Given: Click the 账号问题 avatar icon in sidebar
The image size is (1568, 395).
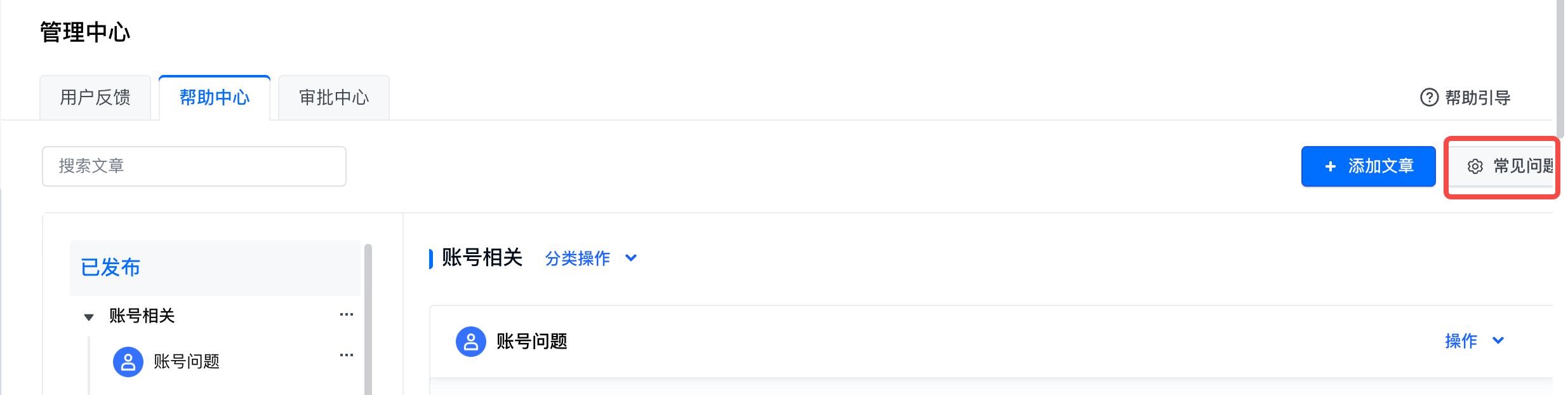Looking at the screenshot, I should pos(128,362).
